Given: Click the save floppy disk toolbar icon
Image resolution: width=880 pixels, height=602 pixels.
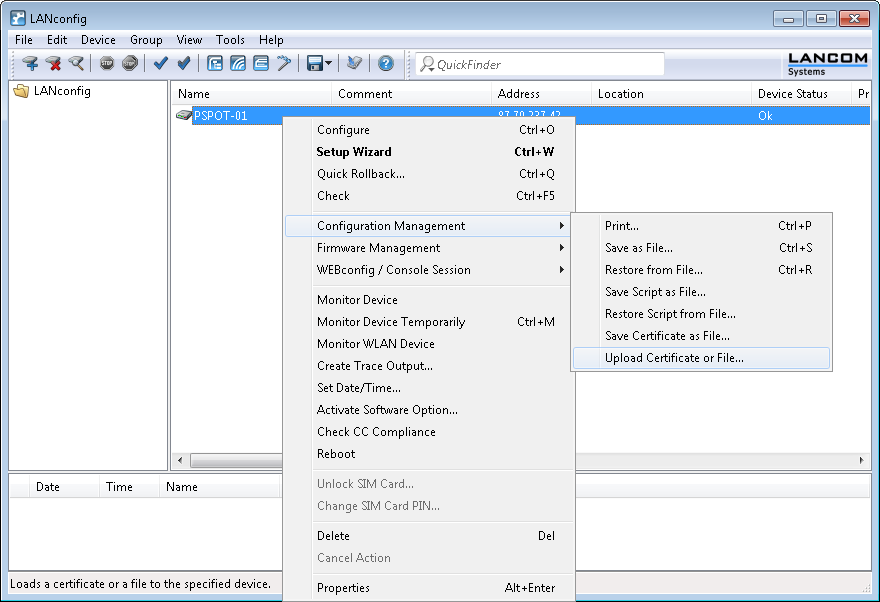Looking at the screenshot, I should [315, 64].
